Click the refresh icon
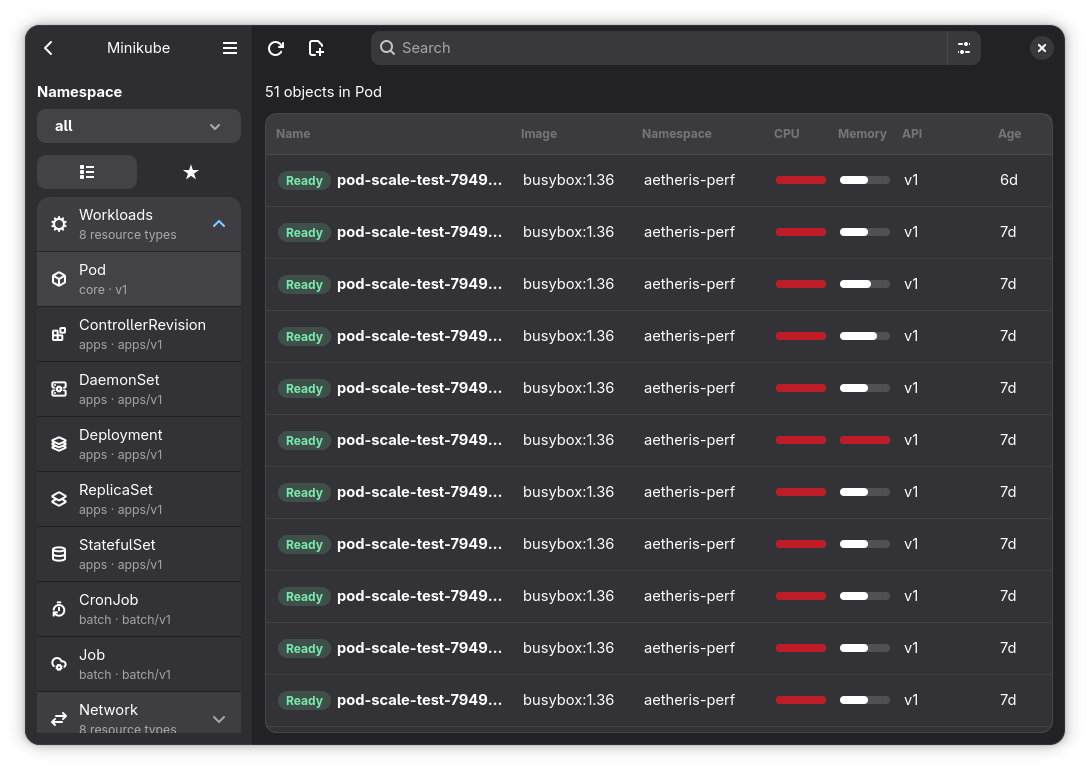The width and height of the screenshot is (1090, 770). tap(276, 48)
